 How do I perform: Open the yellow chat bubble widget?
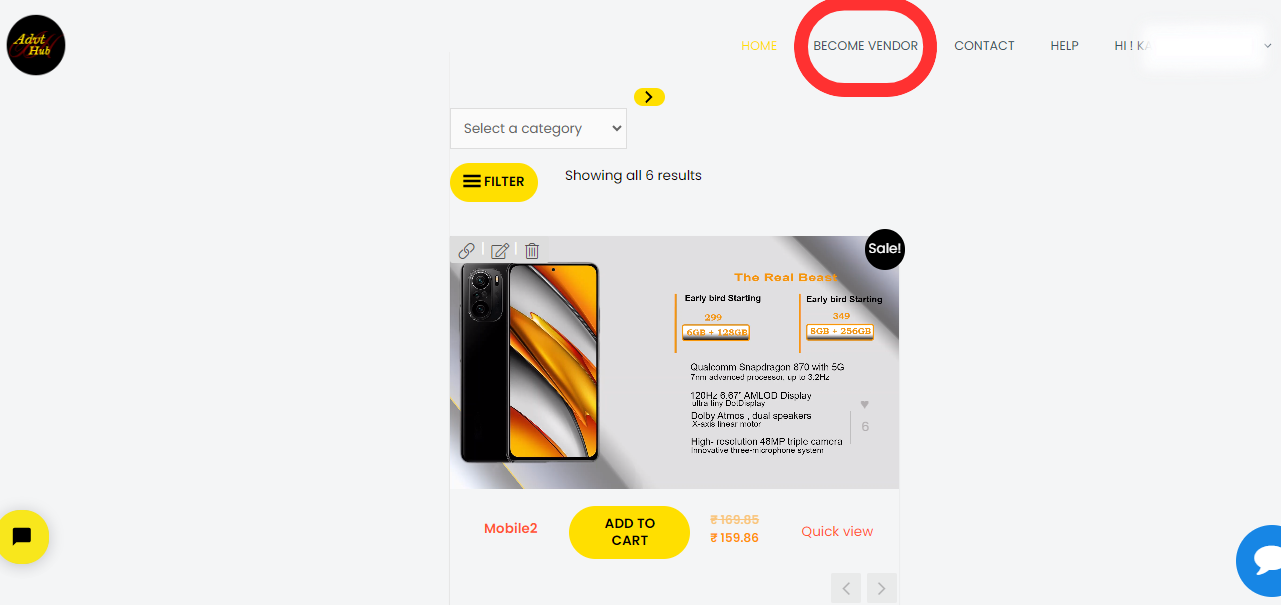[x=21, y=537]
